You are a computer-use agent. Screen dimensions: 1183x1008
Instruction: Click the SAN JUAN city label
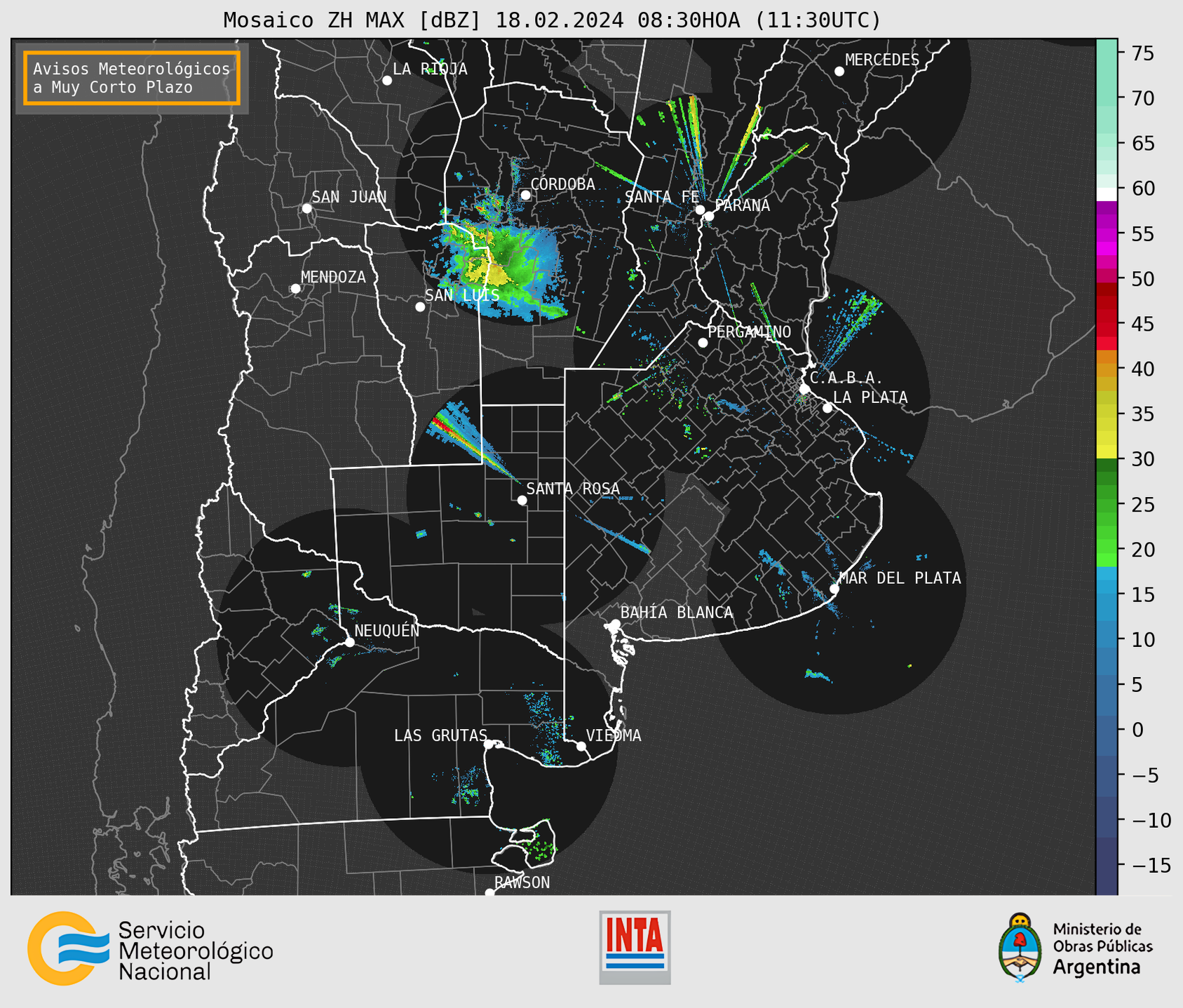[x=349, y=197]
